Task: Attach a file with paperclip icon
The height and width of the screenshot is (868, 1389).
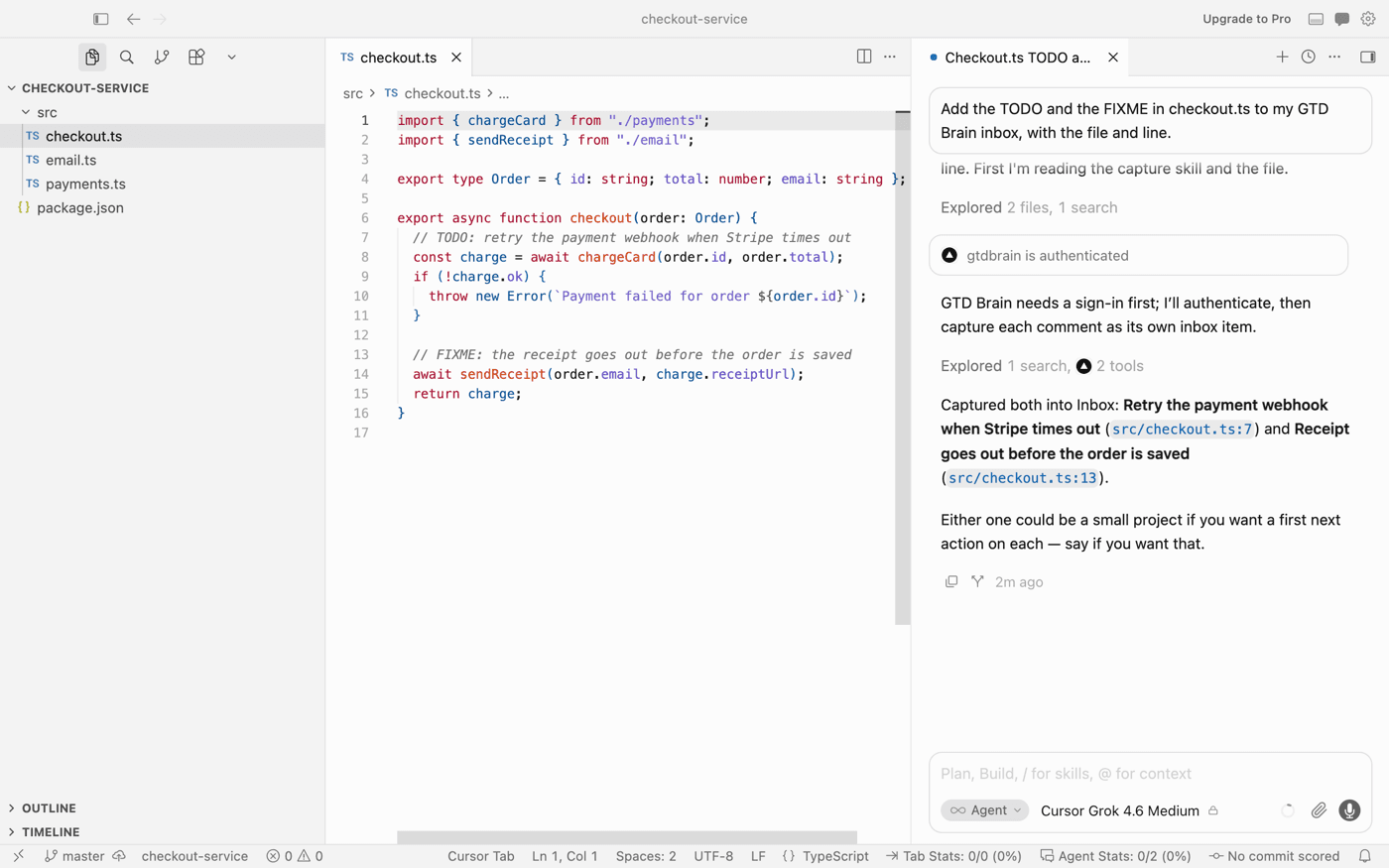Action: (x=1319, y=810)
